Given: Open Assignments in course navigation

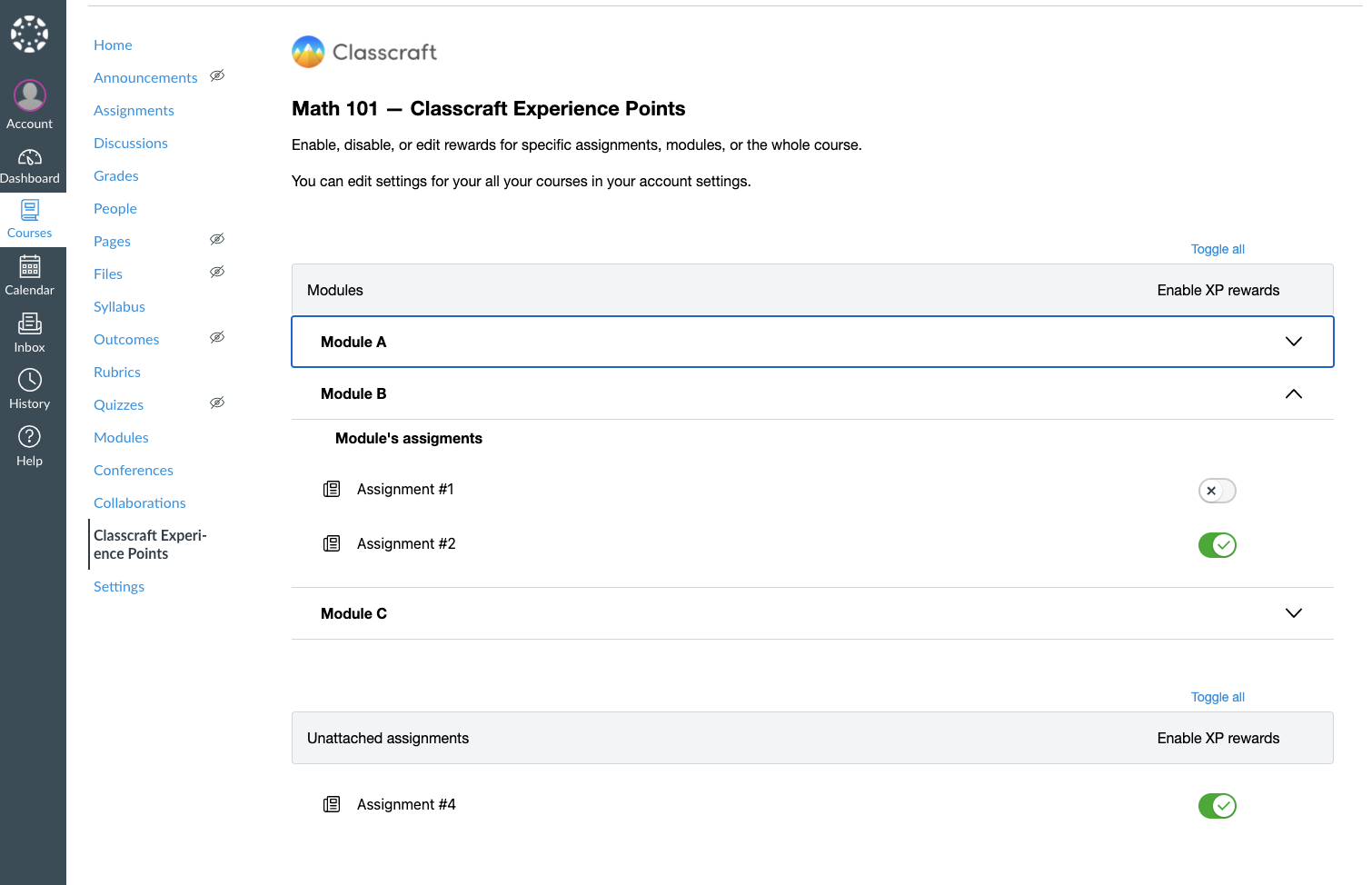Looking at the screenshot, I should point(134,110).
